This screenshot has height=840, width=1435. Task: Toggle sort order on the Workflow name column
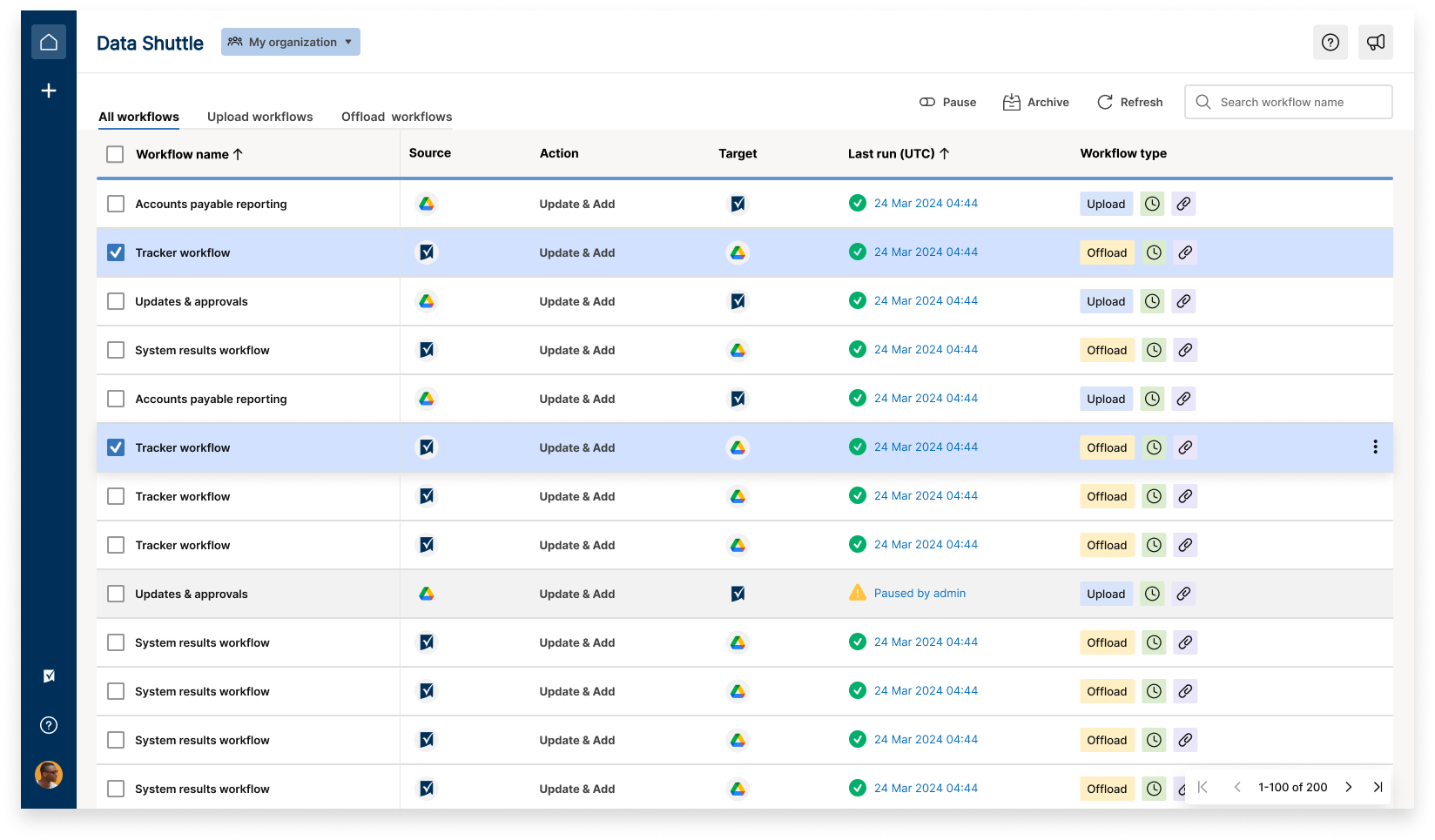coord(189,154)
